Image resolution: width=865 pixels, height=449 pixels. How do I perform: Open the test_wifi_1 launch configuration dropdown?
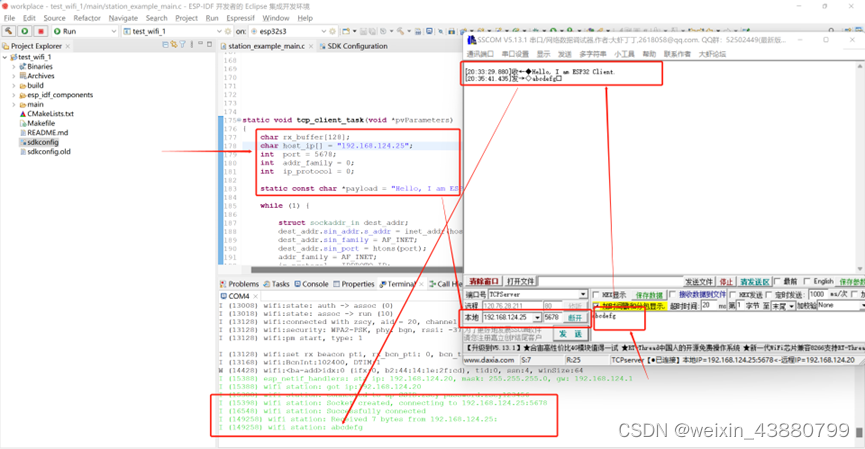(x=219, y=31)
